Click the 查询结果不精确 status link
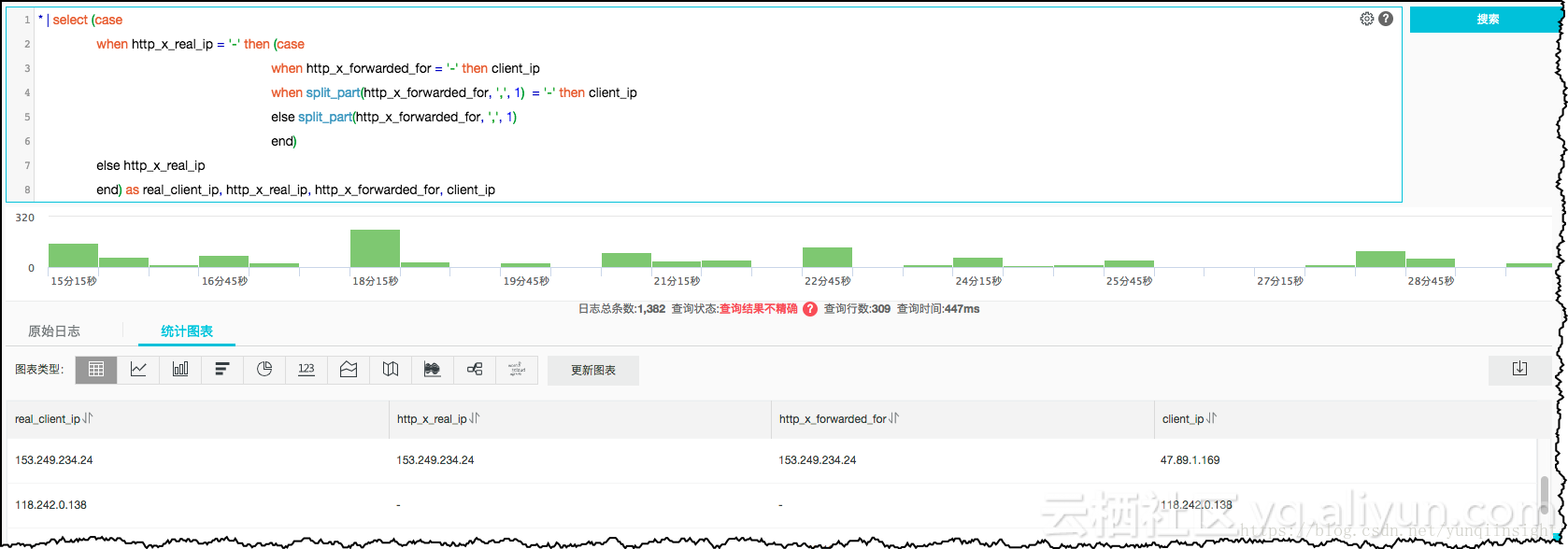Screen dimensions: 1568x549 point(758,309)
